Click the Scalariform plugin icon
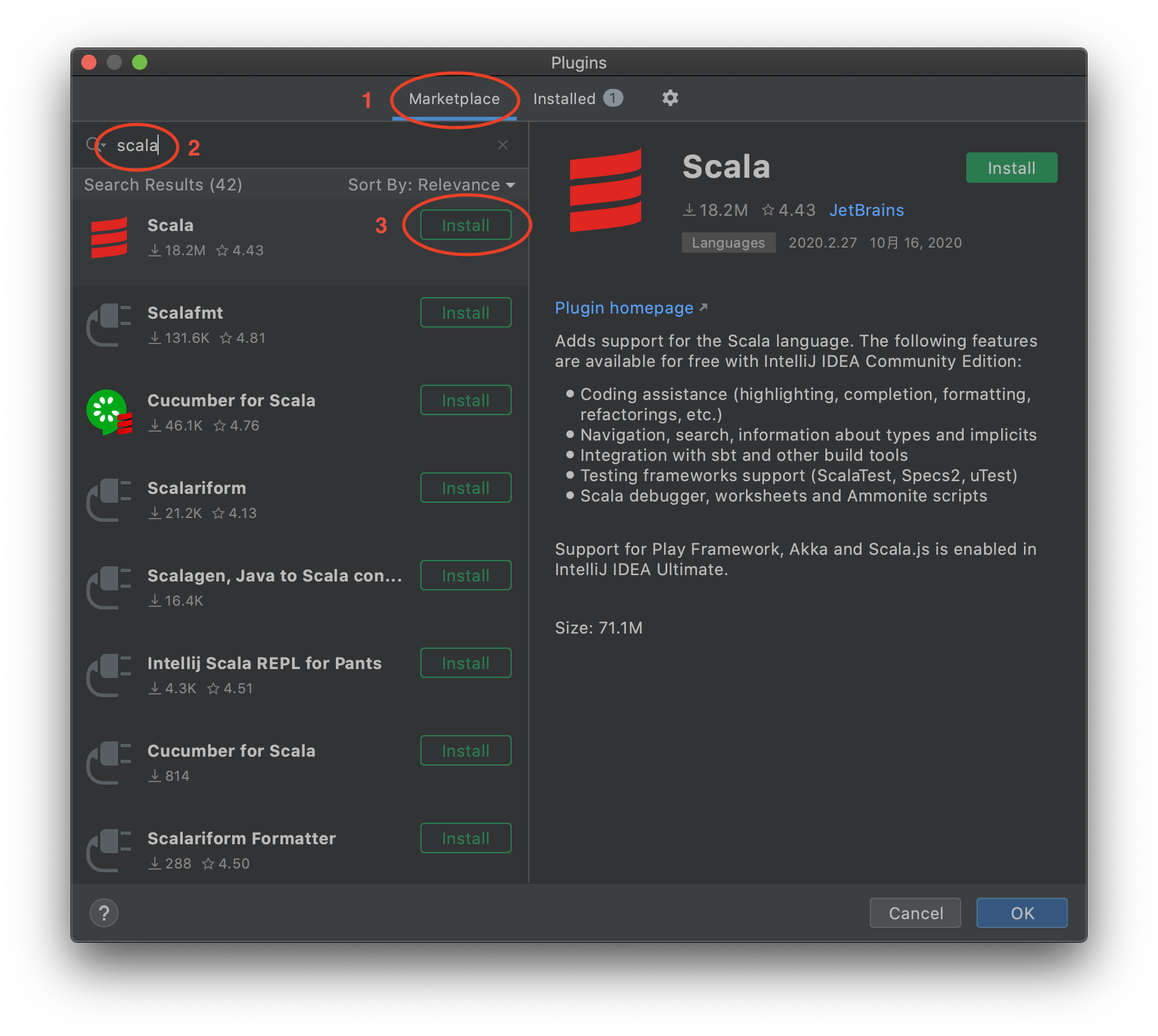1158x1036 pixels. click(109, 500)
